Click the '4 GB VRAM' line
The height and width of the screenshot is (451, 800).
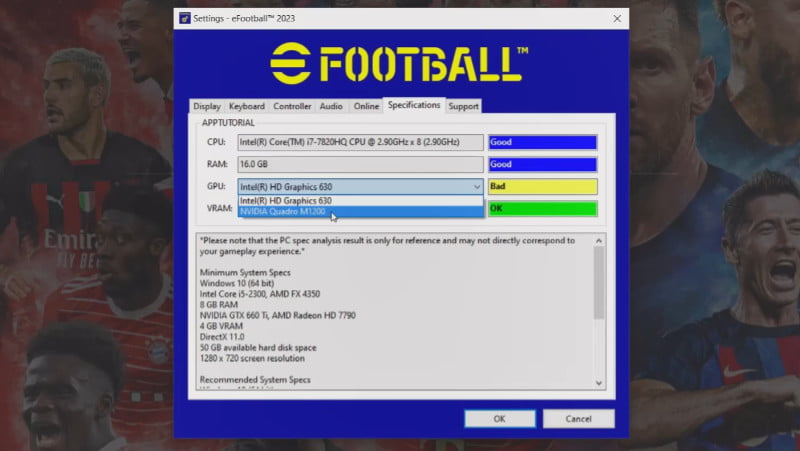(x=221, y=326)
